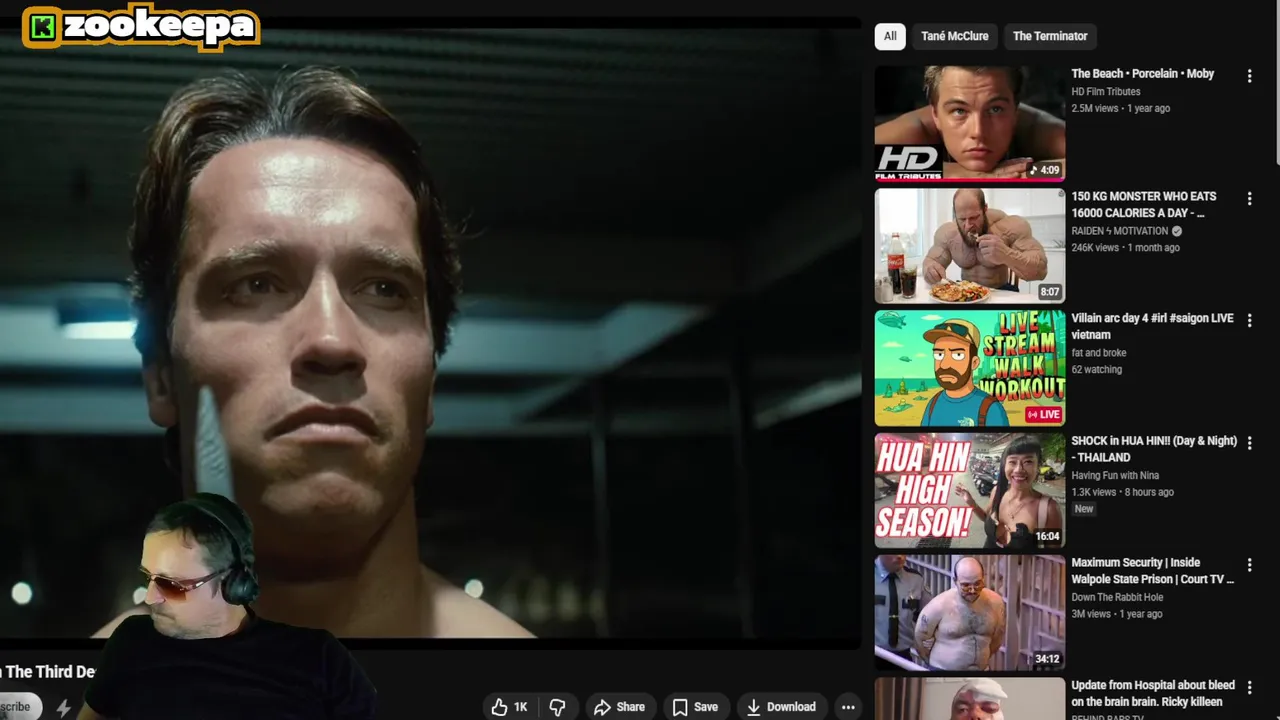Open the Walpole State Prison video thumbnail
Viewport: 1280px width, 720px height.
click(x=970, y=612)
